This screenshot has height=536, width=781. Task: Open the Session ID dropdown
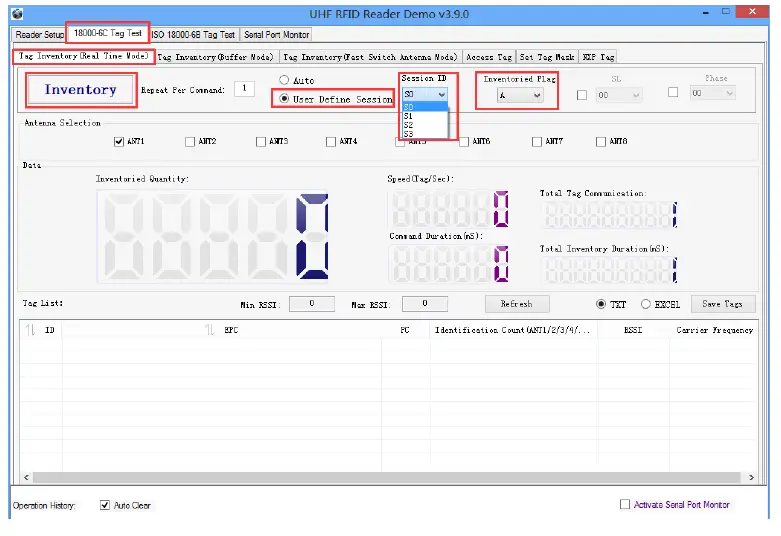tap(424, 94)
